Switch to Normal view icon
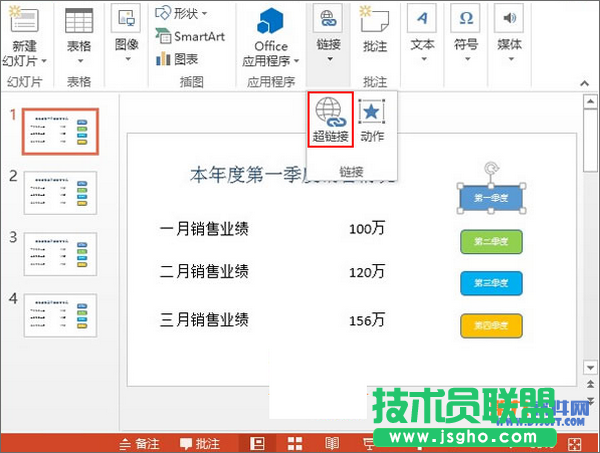600x453 pixels. coord(257,444)
